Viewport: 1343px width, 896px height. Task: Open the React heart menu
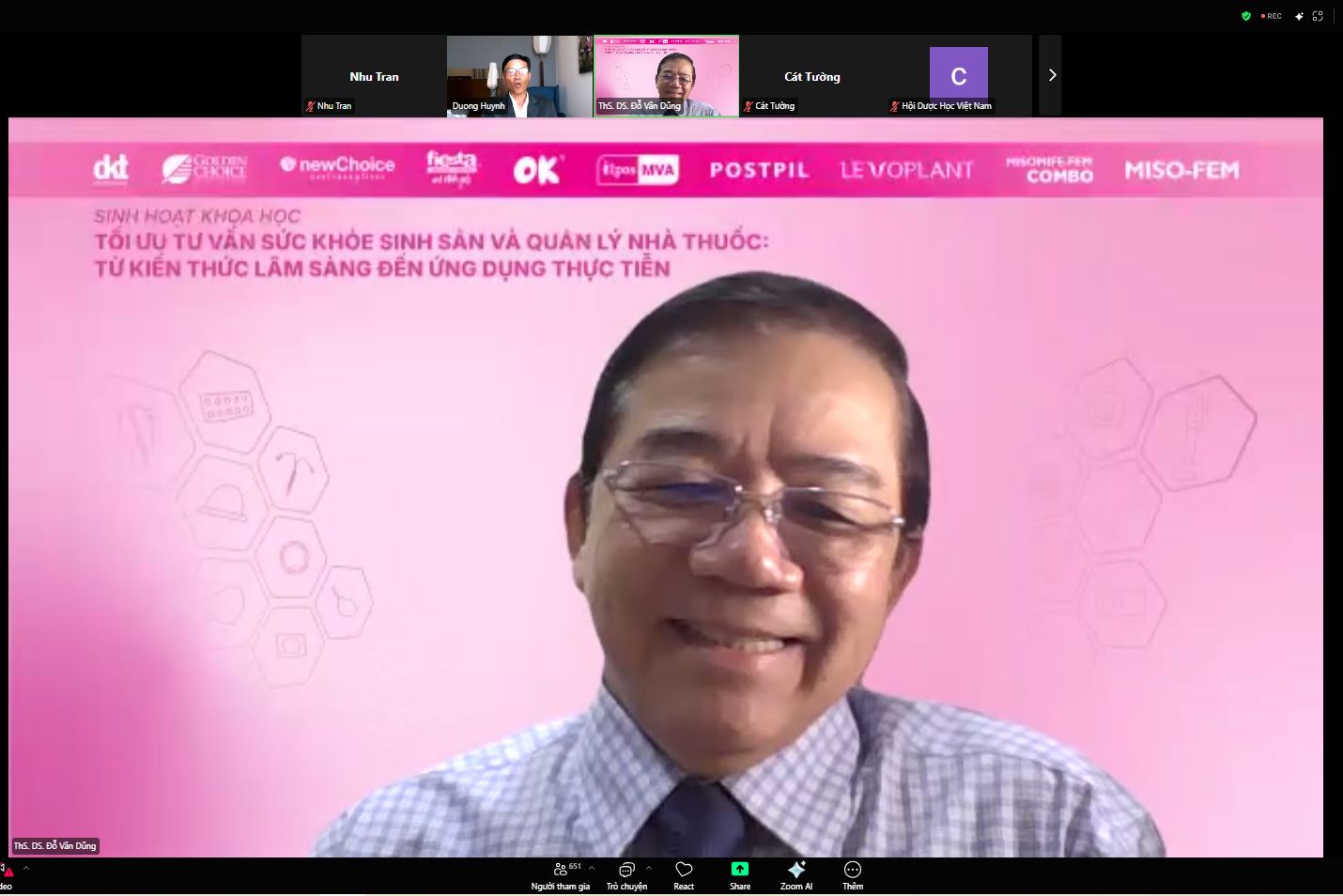click(x=684, y=876)
